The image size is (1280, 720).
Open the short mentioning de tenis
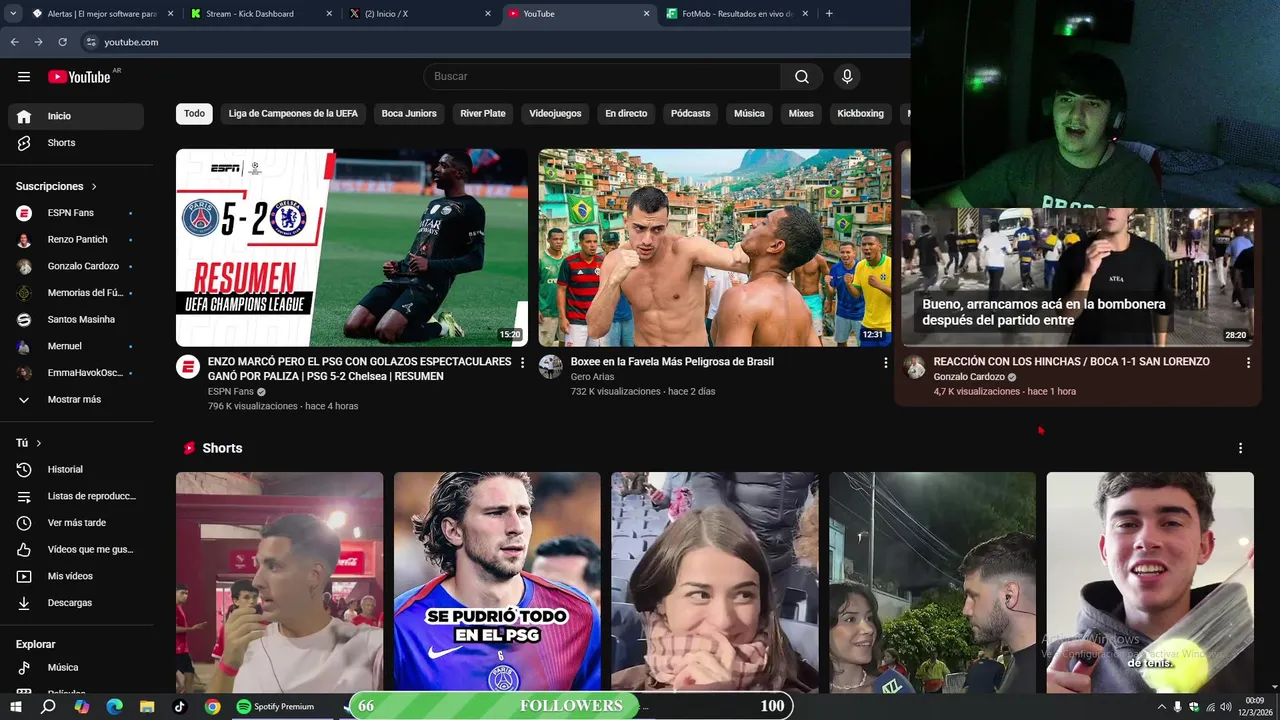1150,582
